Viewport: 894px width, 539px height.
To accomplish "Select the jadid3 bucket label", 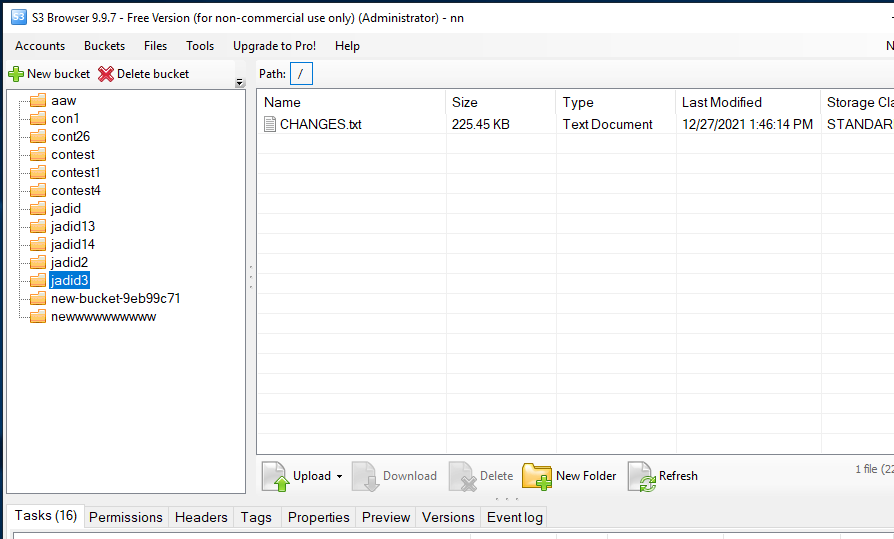I will (x=70, y=281).
